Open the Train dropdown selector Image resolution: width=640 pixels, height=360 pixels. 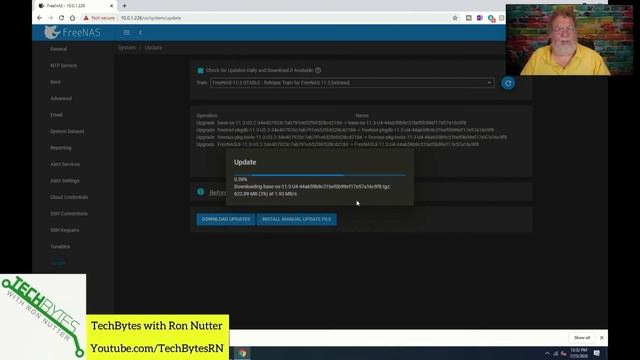point(352,83)
